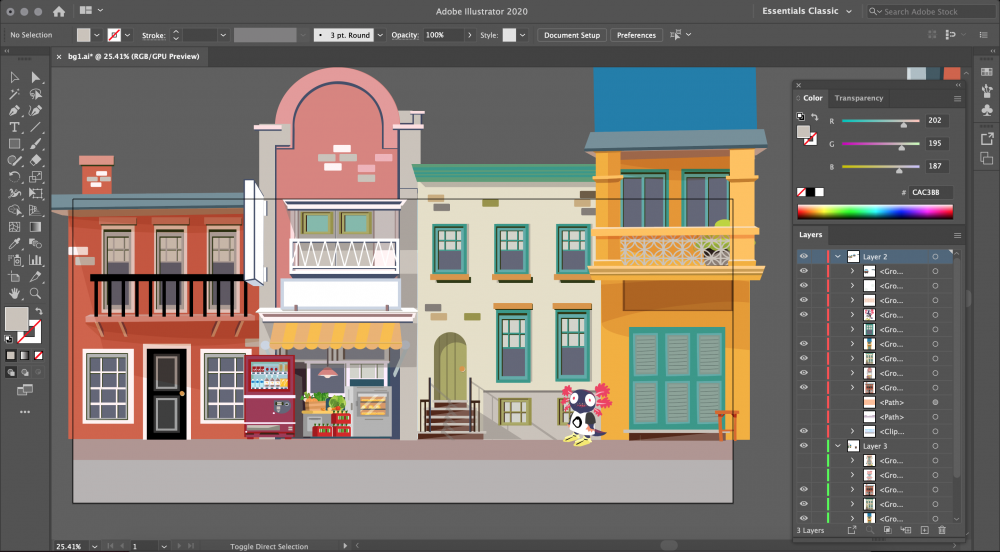Reset to default fill and stroke
Image resolution: width=1000 pixels, height=552 pixels.
pyautogui.click(x=8, y=339)
